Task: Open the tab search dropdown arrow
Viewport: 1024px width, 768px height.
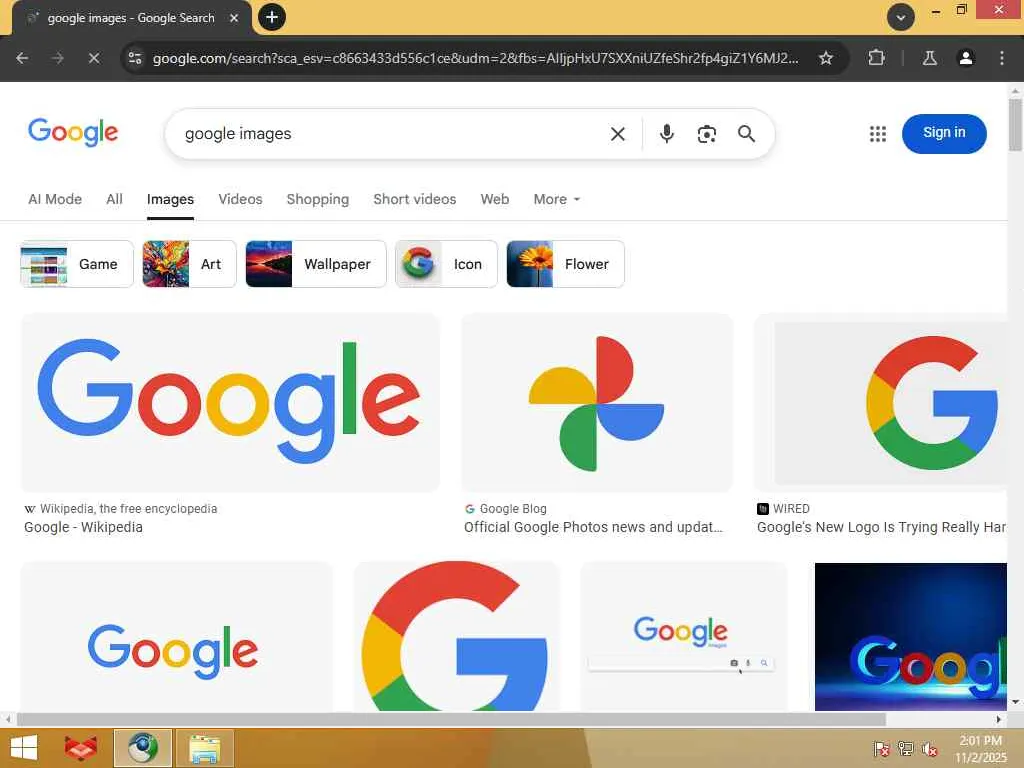Action: pos(901,18)
